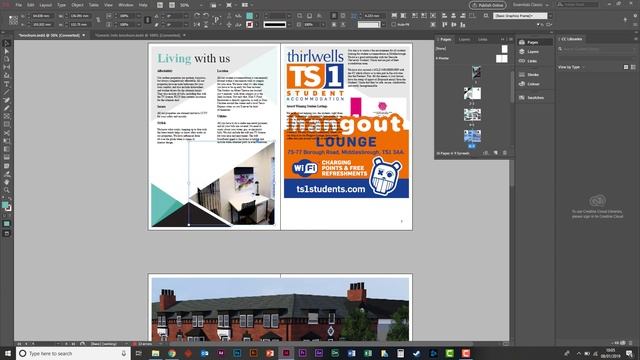
Task: Open the Basic Graphics Frame object style dropdown
Action: (550, 16)
